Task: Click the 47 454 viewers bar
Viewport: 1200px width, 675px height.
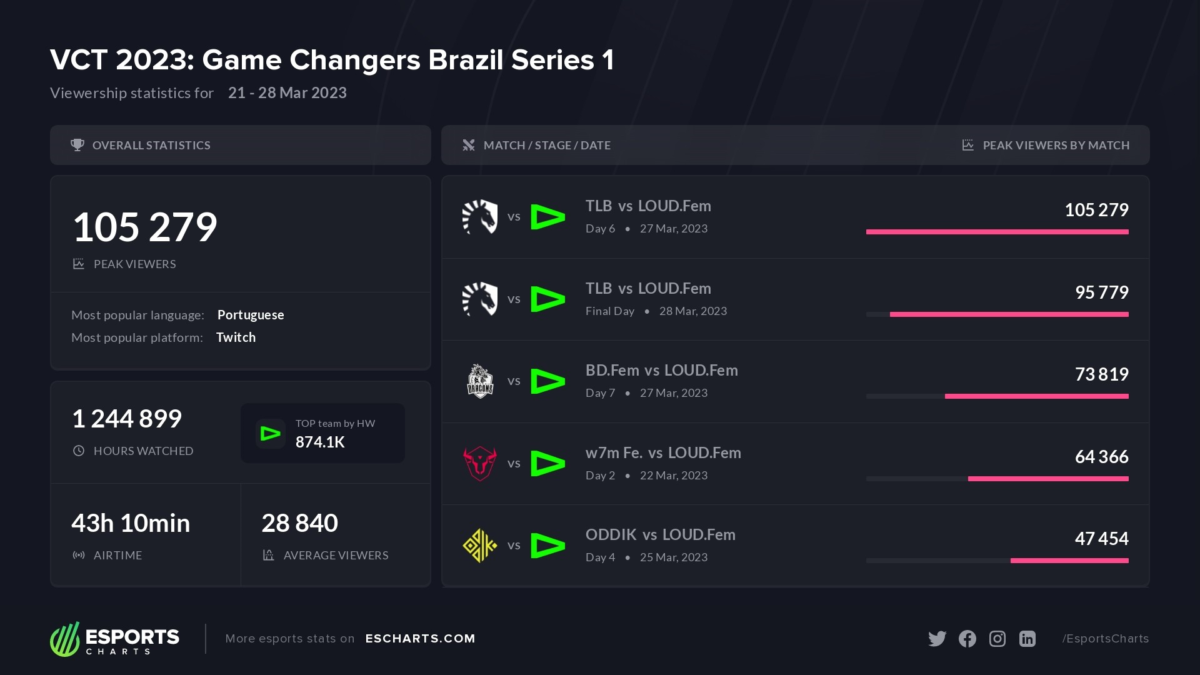Action: (1069, 560)
